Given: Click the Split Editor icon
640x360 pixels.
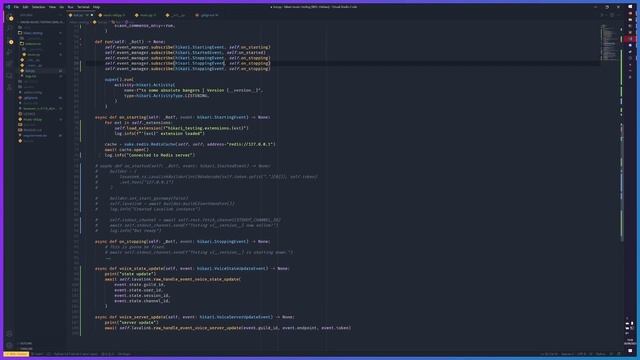Looking at the screenshot, I should pyautogui.click(x=611, y=15).
